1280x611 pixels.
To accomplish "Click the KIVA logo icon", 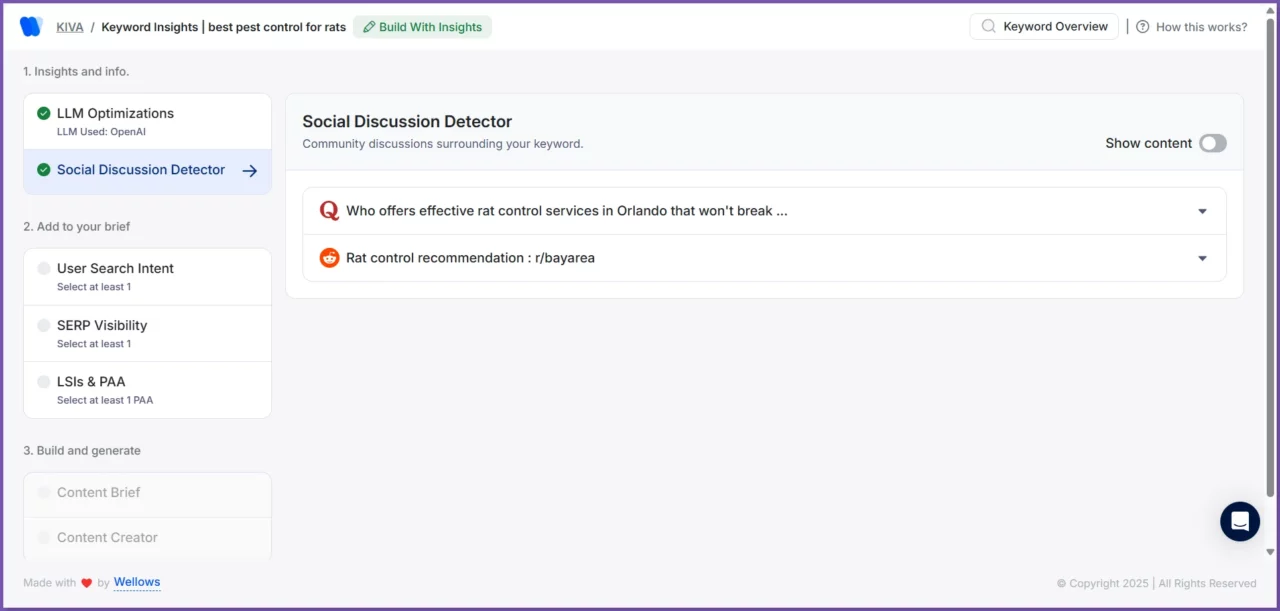I will point(31,26).
